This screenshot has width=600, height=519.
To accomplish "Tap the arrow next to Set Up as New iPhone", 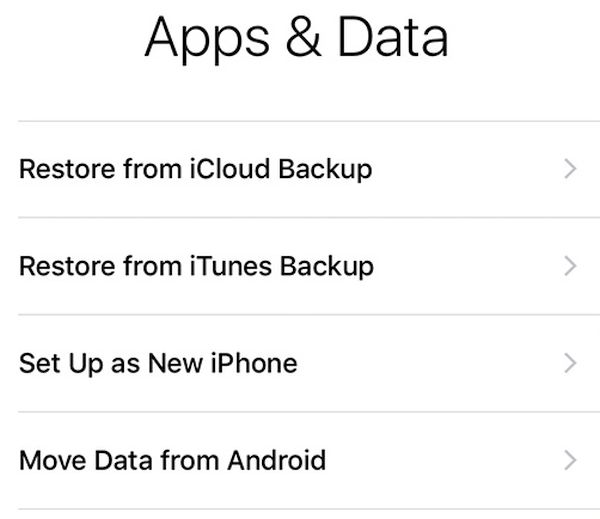I will tap(570, 362).
